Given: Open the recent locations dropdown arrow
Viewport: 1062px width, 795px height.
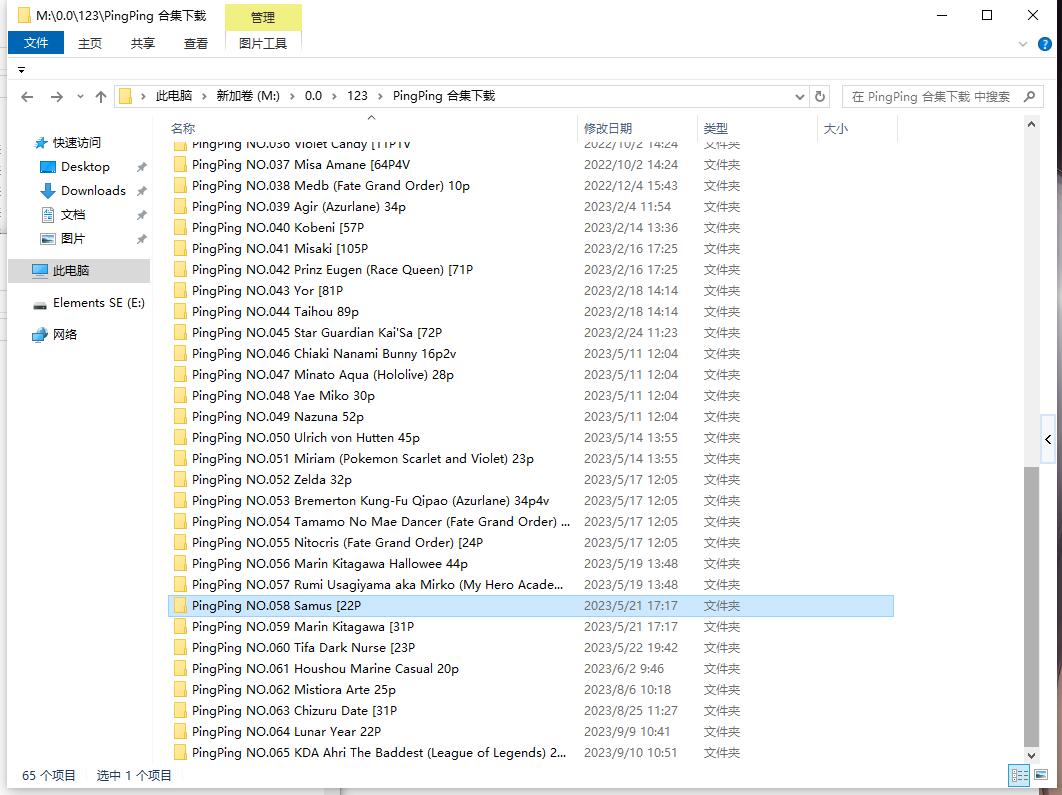Looking at the screenshot, I should [80, 97].
